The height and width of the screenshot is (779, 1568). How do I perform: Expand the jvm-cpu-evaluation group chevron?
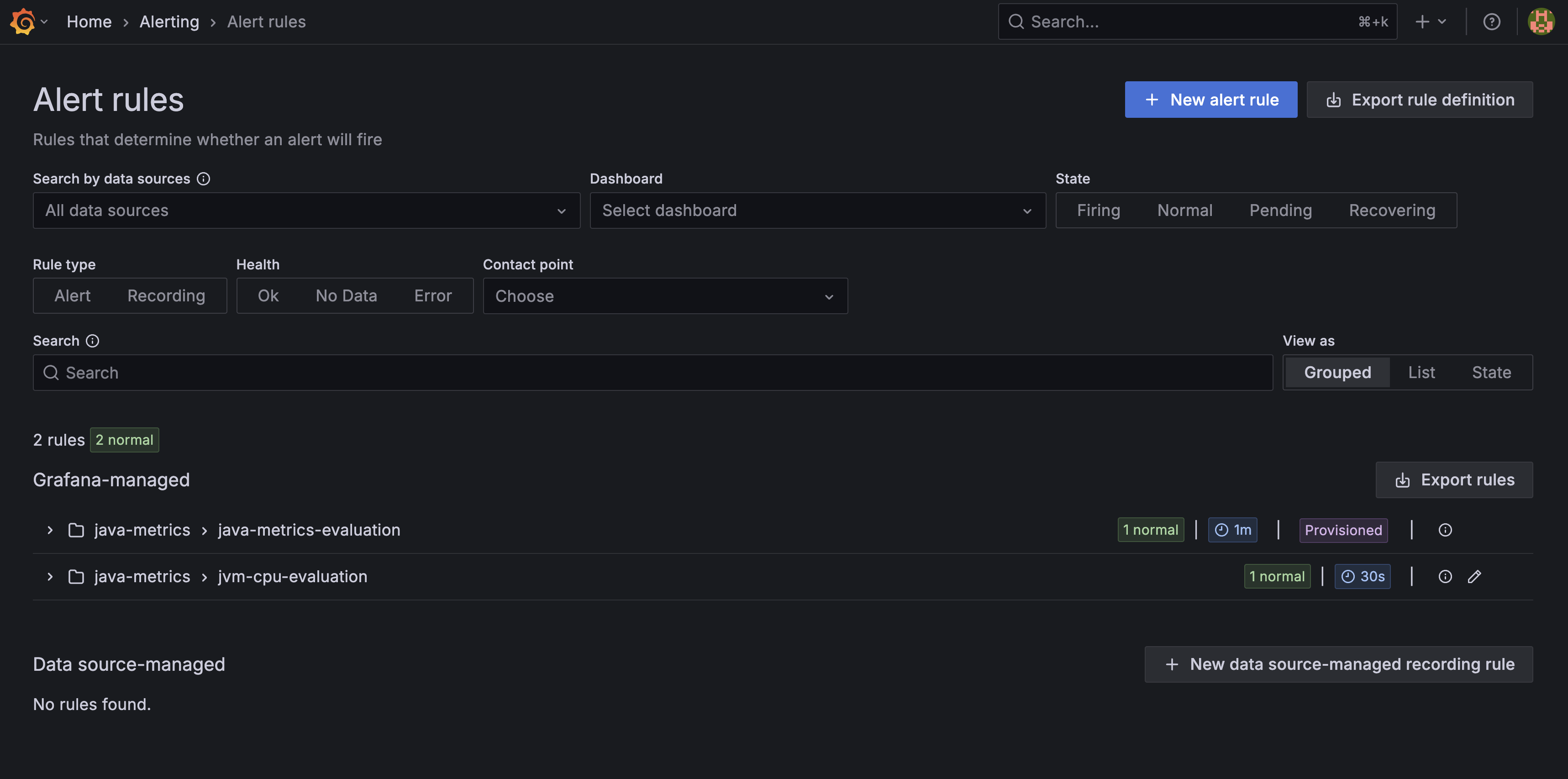[50, 576]
